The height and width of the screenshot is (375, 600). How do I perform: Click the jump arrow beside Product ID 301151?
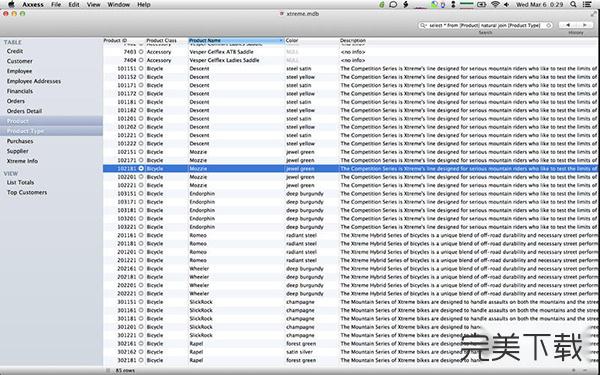click(141, 302)
